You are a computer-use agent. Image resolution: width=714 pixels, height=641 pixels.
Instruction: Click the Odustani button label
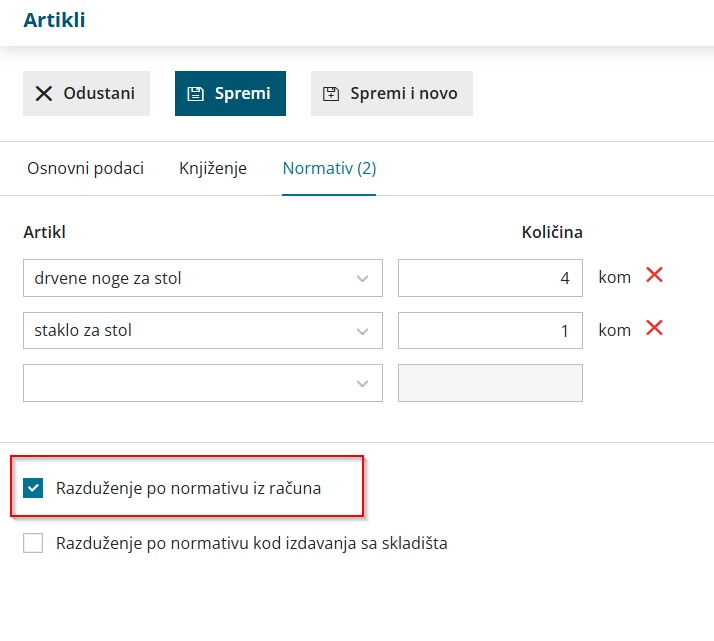pos(99,93)
